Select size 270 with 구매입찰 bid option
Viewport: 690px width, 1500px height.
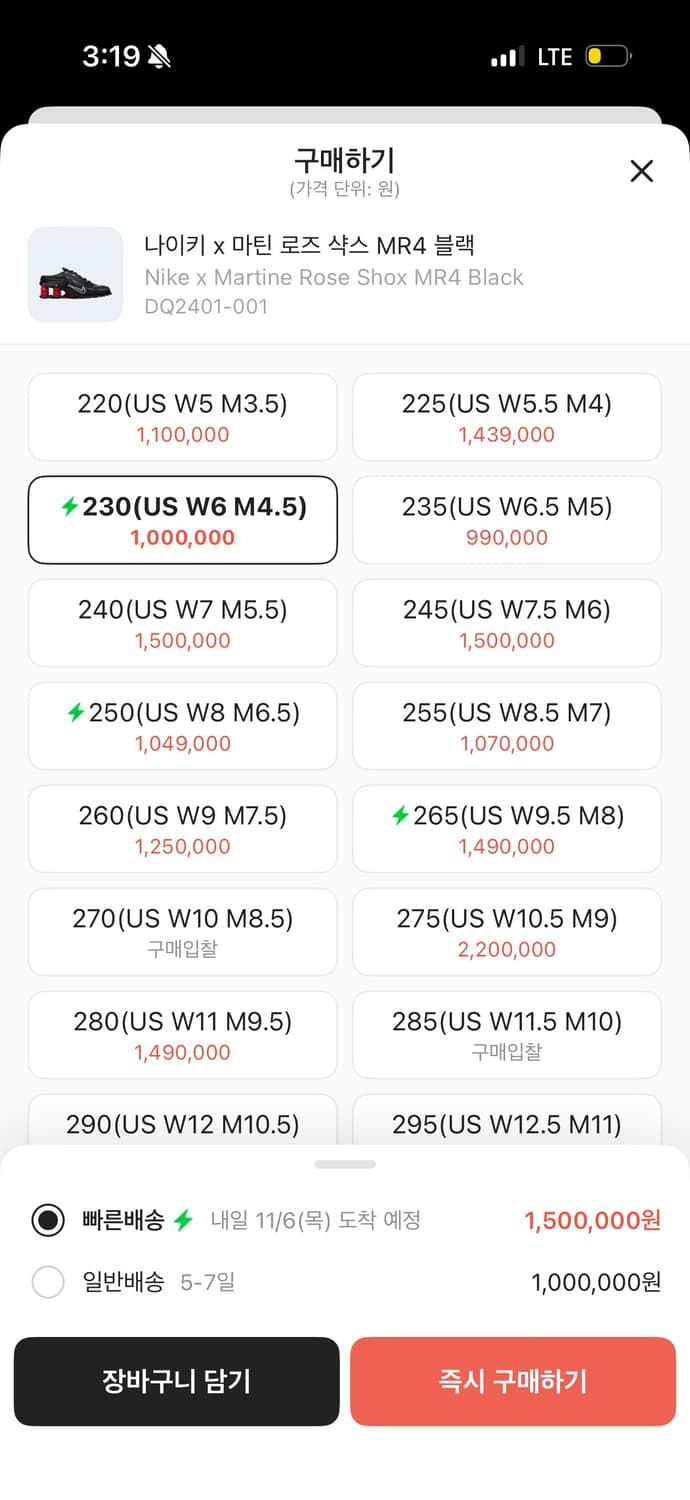click(183, 932)
